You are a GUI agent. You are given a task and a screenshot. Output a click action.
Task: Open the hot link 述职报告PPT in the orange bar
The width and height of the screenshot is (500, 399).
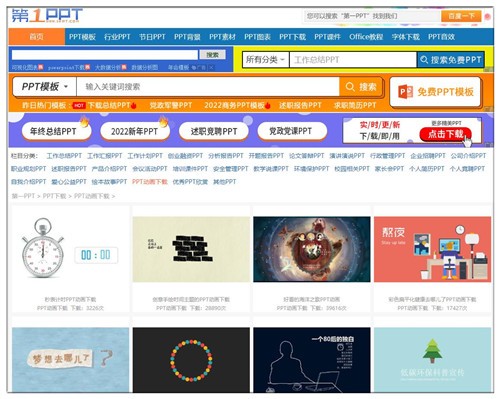(300, 105)
